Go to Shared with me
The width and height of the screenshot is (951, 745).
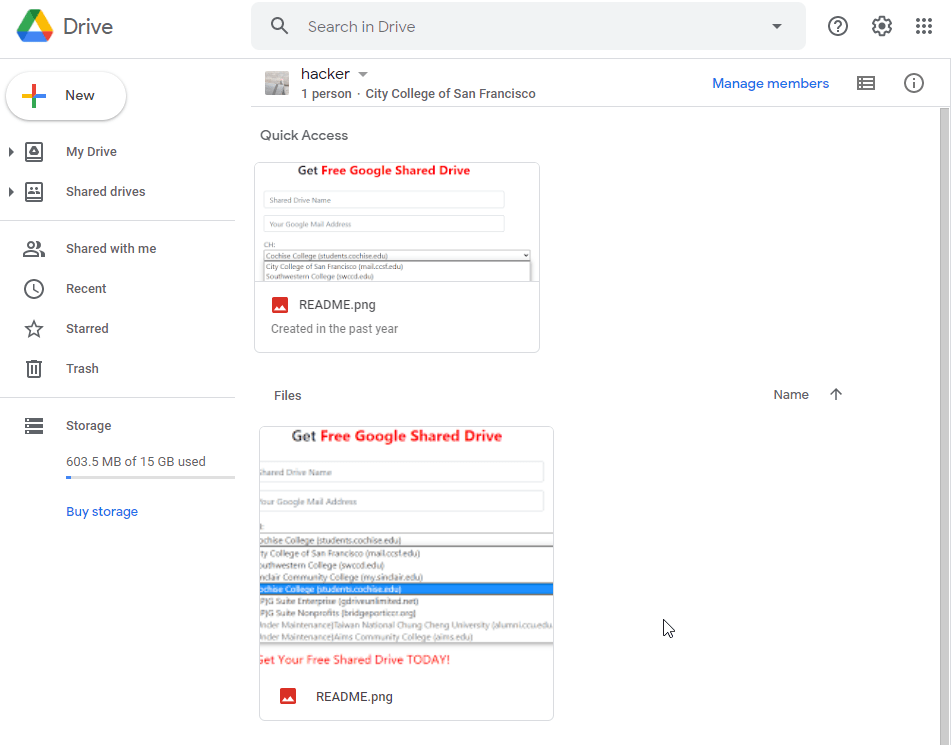pos(111,249)
